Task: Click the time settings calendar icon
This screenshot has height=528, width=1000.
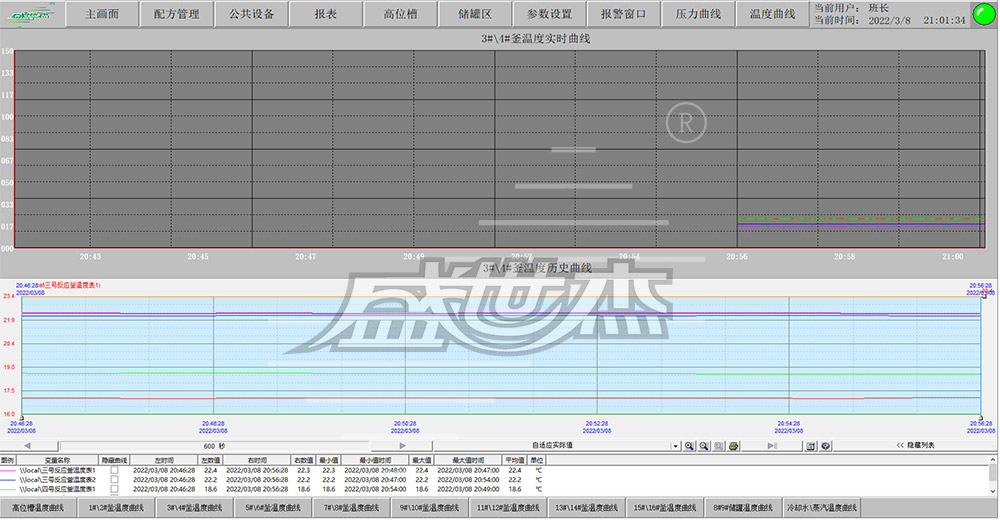Action: coord(811,446)
